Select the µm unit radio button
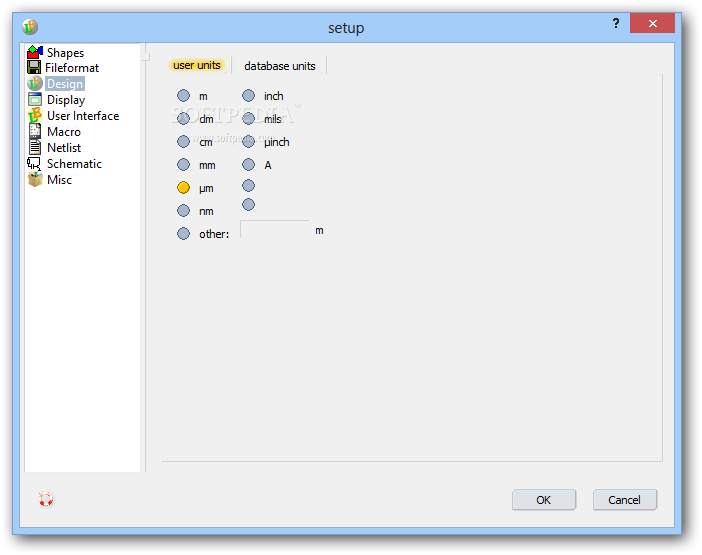This screenshot has width=702, height=555. (x=183, y=188)
